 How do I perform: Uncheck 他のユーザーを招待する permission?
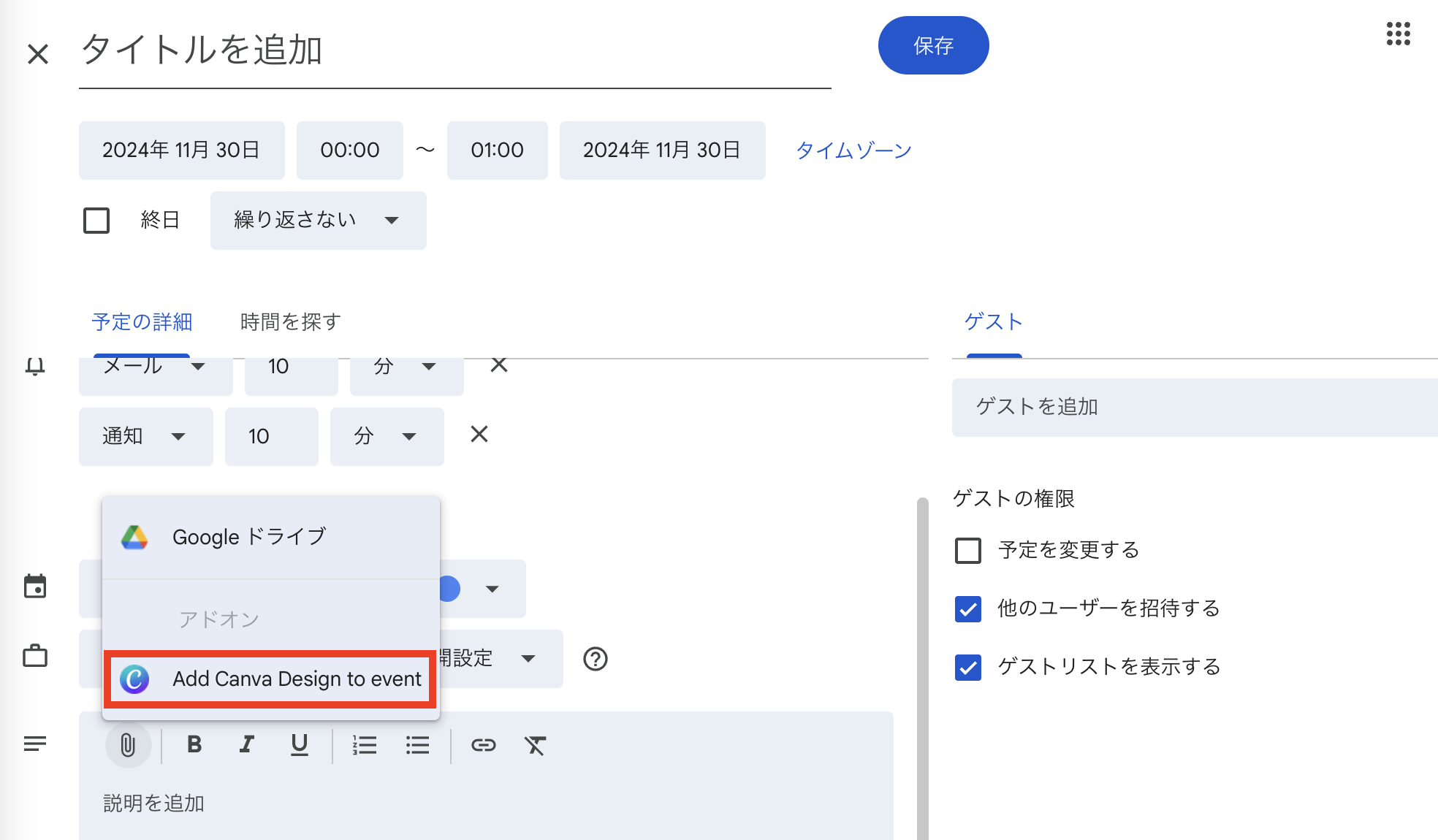967,609
